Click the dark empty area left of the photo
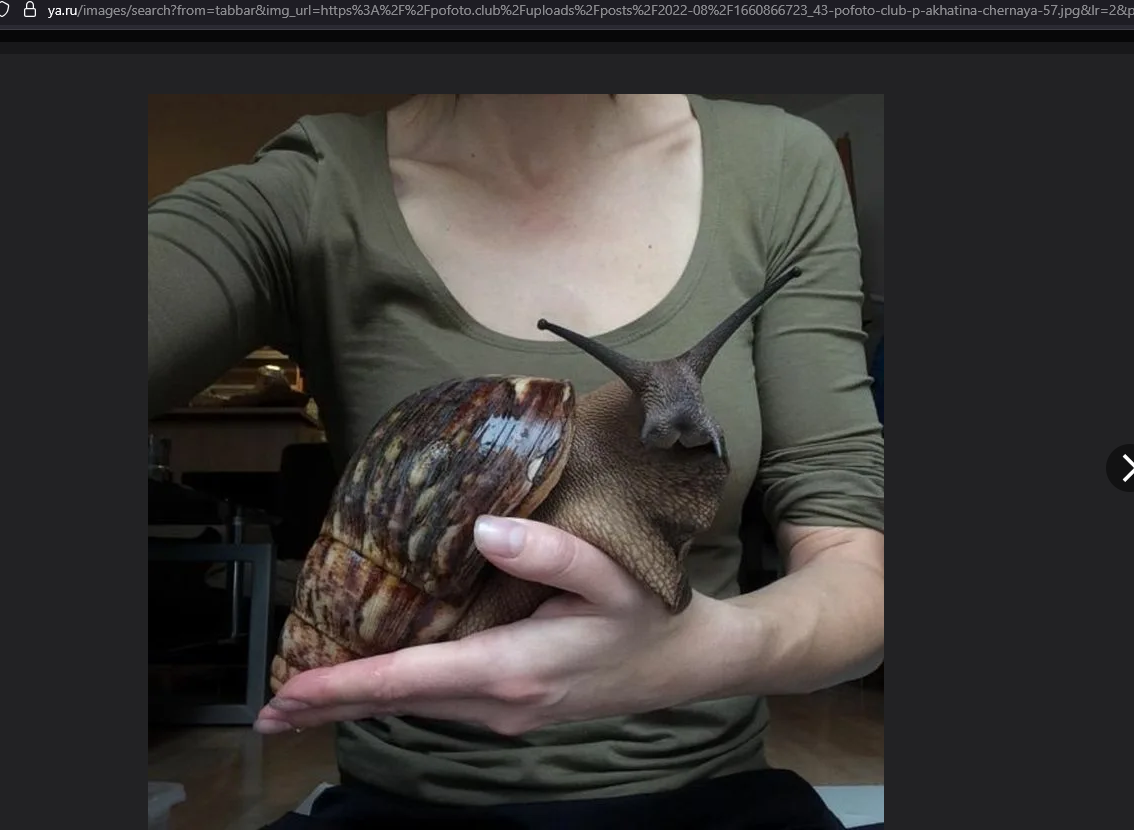This screenshot has height=830, width=1134. click(72, 450)
